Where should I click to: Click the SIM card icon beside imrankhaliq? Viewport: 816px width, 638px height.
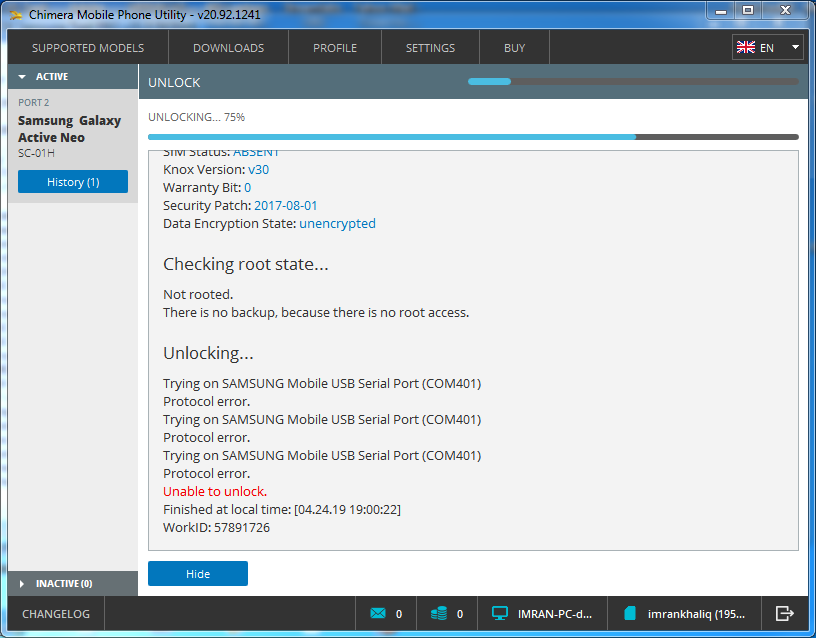(630, 614)
